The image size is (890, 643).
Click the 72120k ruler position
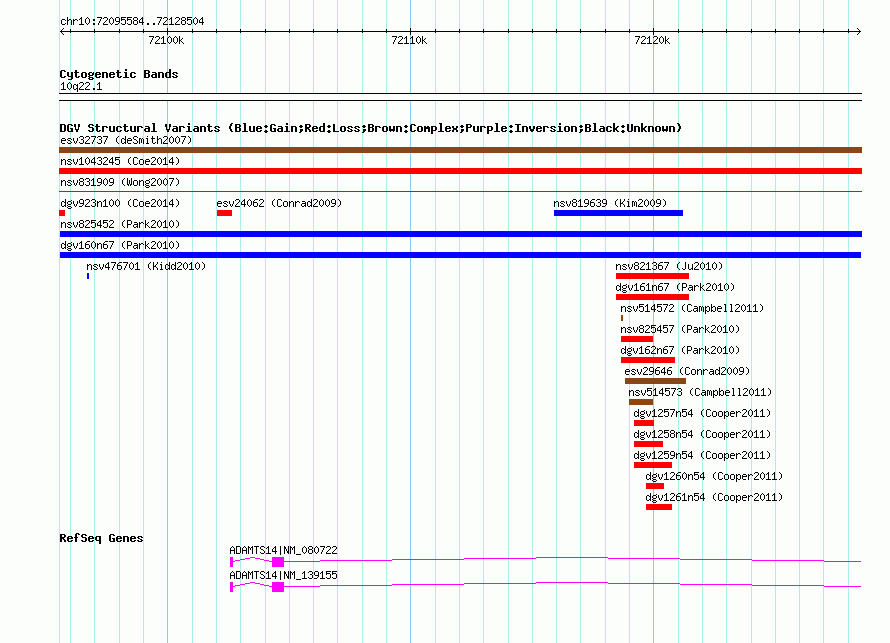652,40
